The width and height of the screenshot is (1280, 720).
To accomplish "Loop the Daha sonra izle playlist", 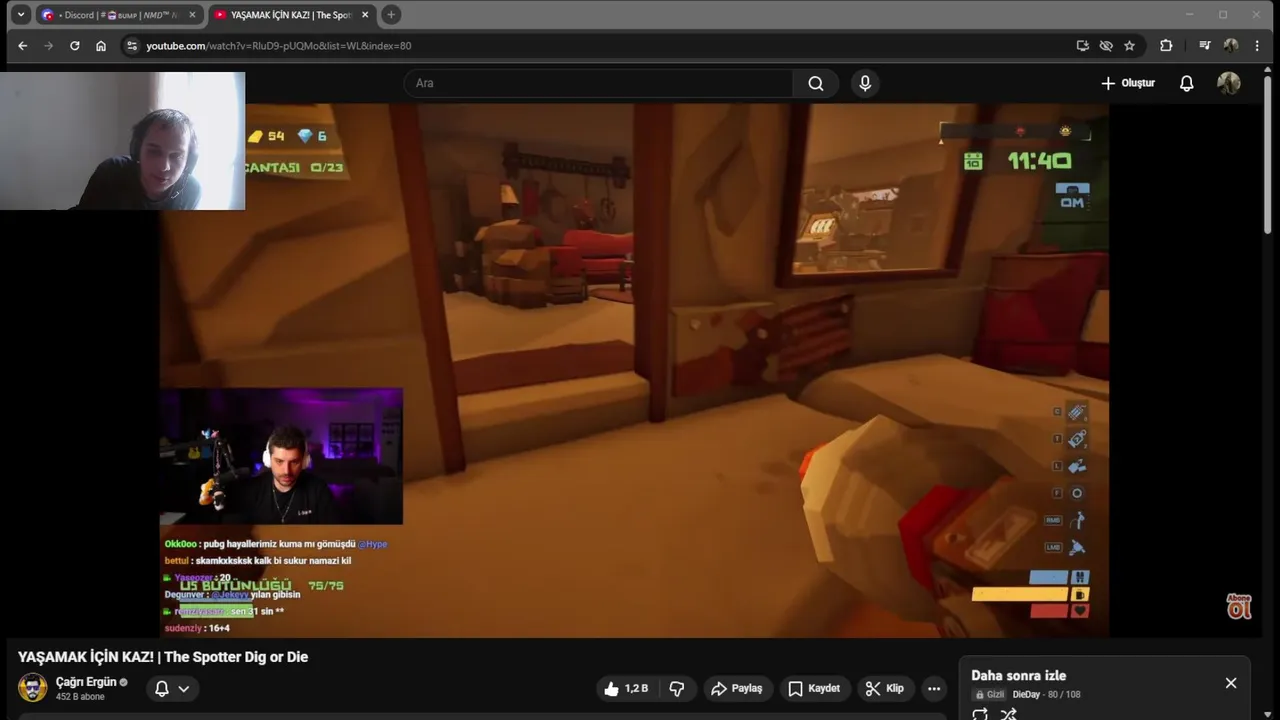I will pos(980,714).
